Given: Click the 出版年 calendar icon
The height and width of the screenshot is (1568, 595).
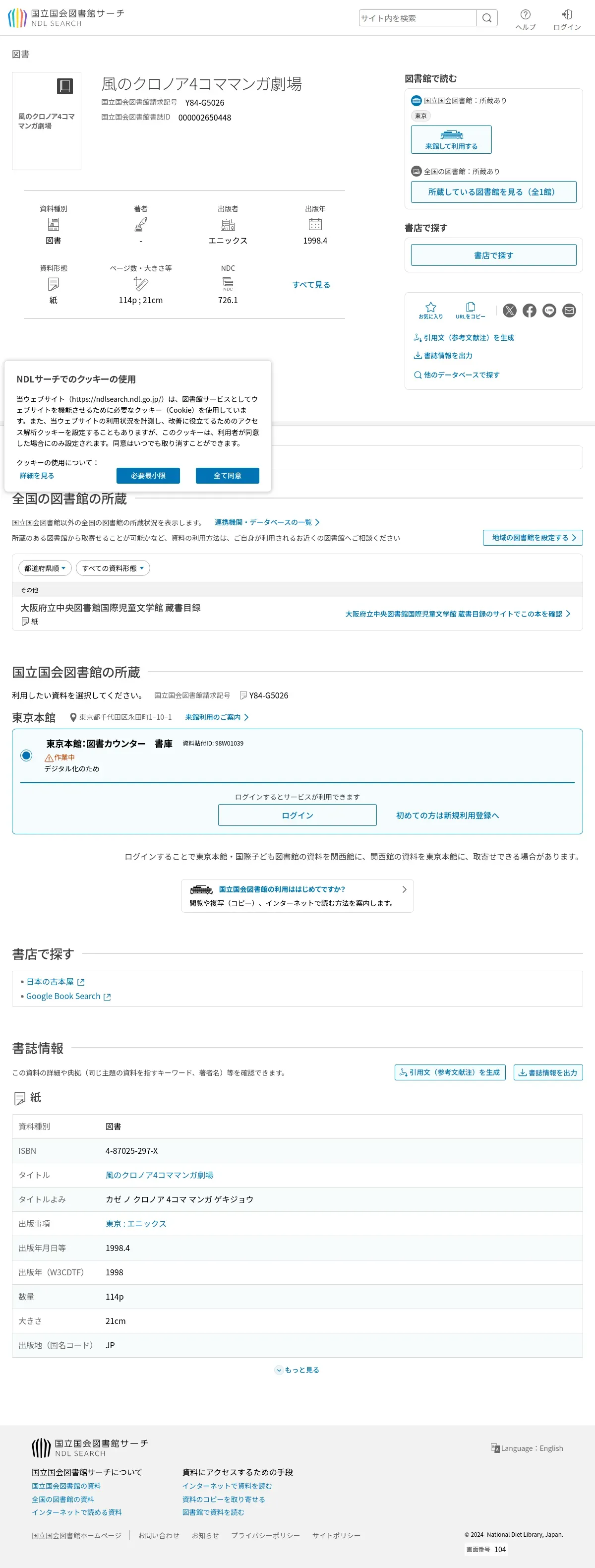Looking at the screenshot, I should [x=315, y=225].
